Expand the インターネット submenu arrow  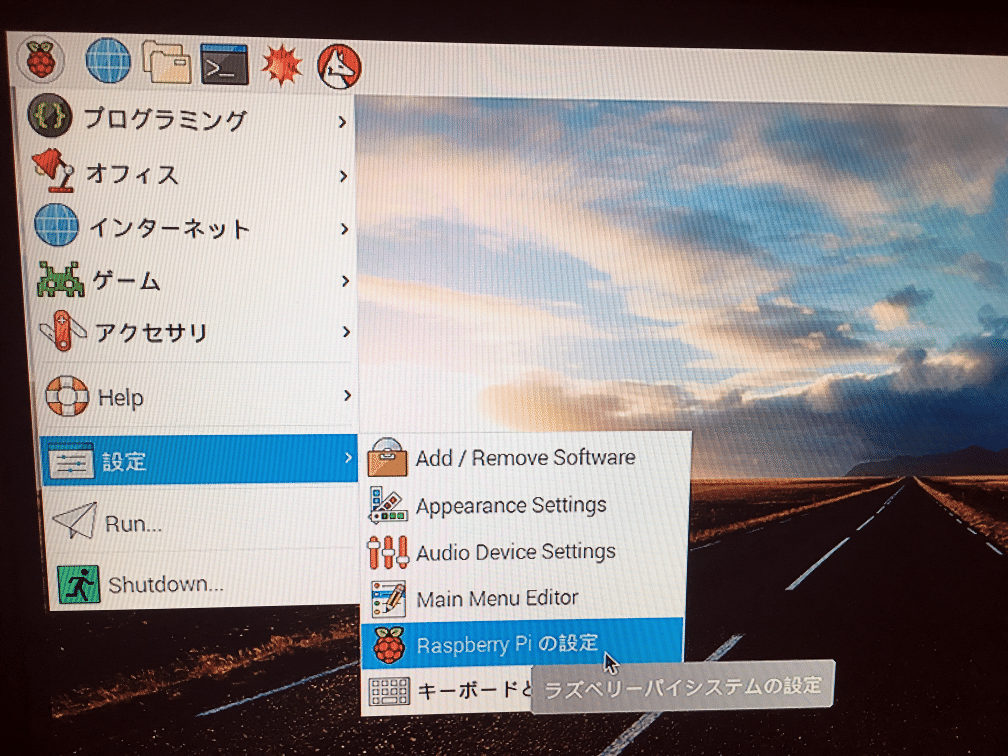[345, 229]
